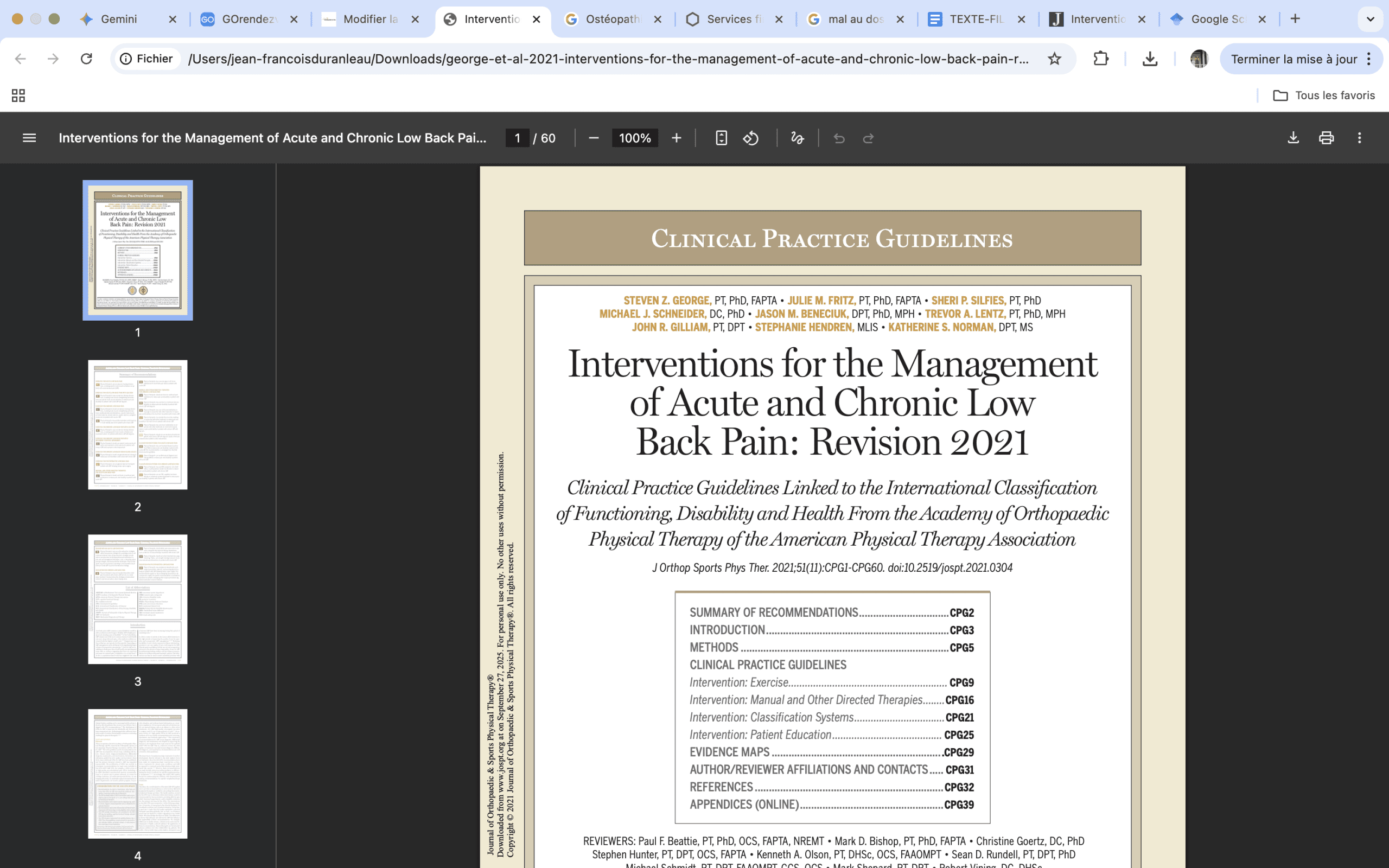1389x868 pixels.
Task: Open Tous les favoris bookmarks folder
Action: pyautogui.click(x=1323, y=95)
